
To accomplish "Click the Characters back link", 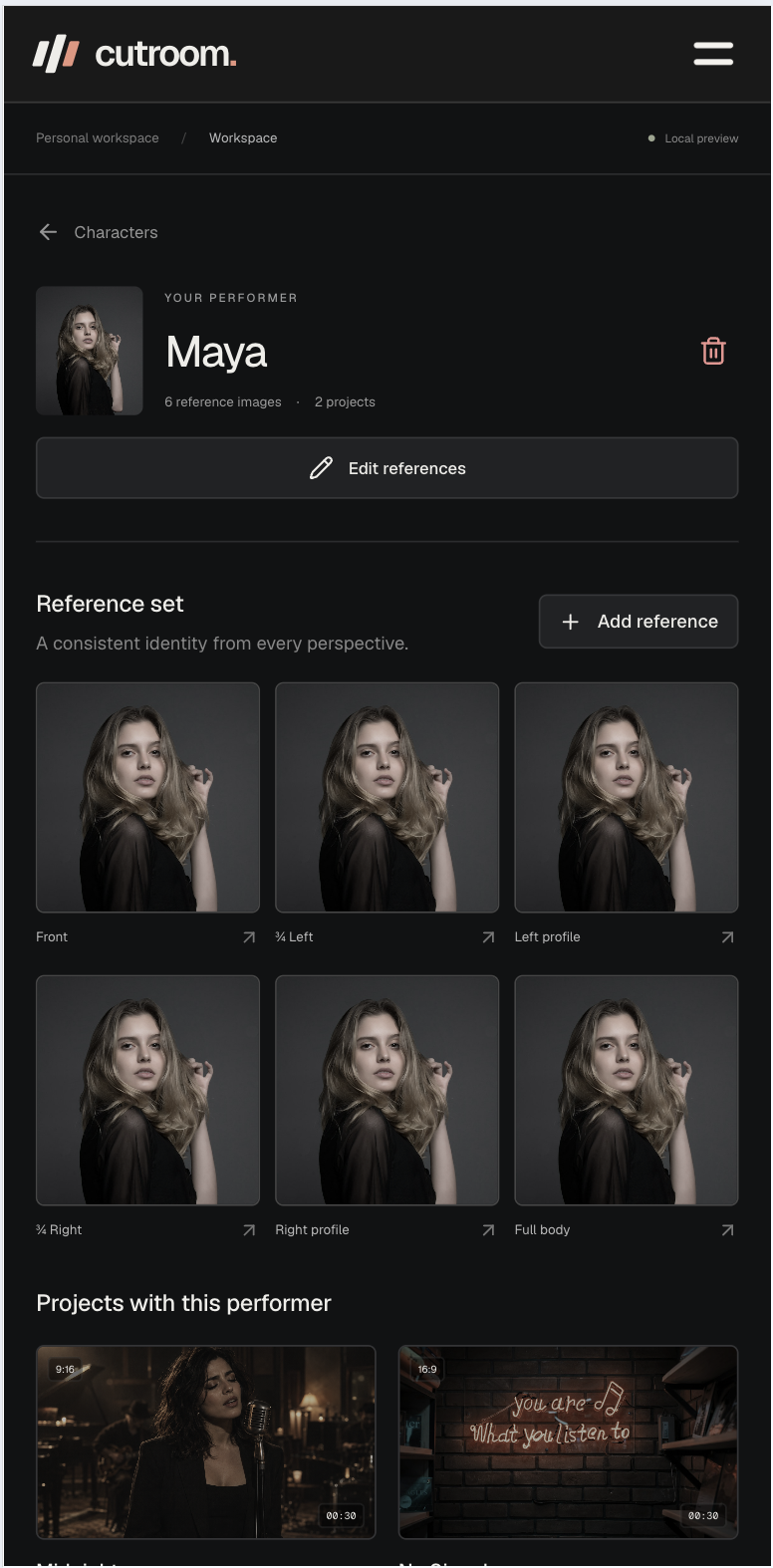I will coord(98,232).
